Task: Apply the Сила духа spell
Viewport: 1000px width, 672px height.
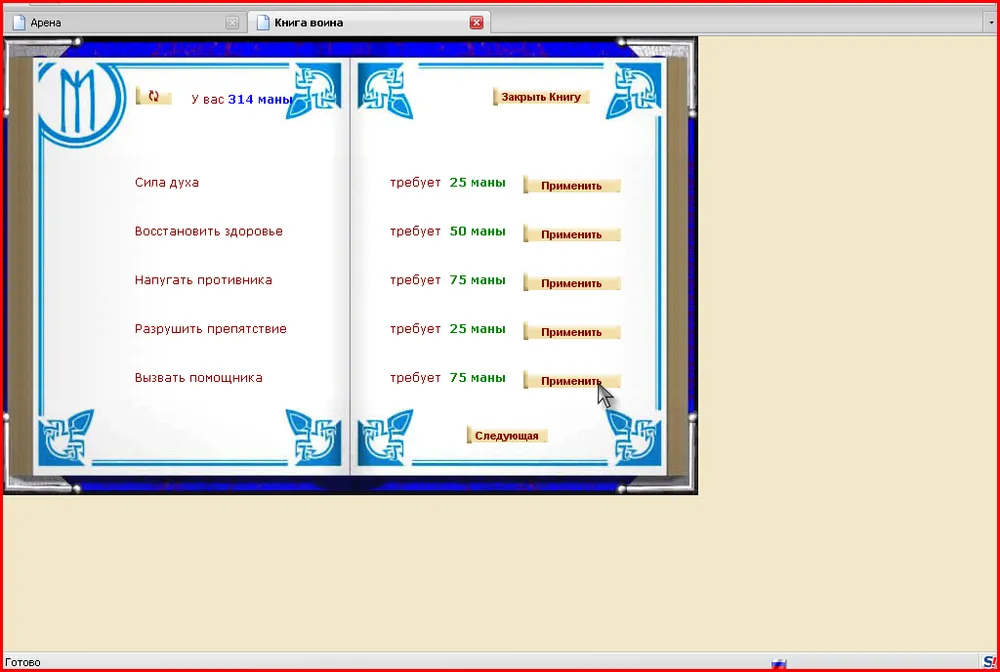Action: point(571,186)
